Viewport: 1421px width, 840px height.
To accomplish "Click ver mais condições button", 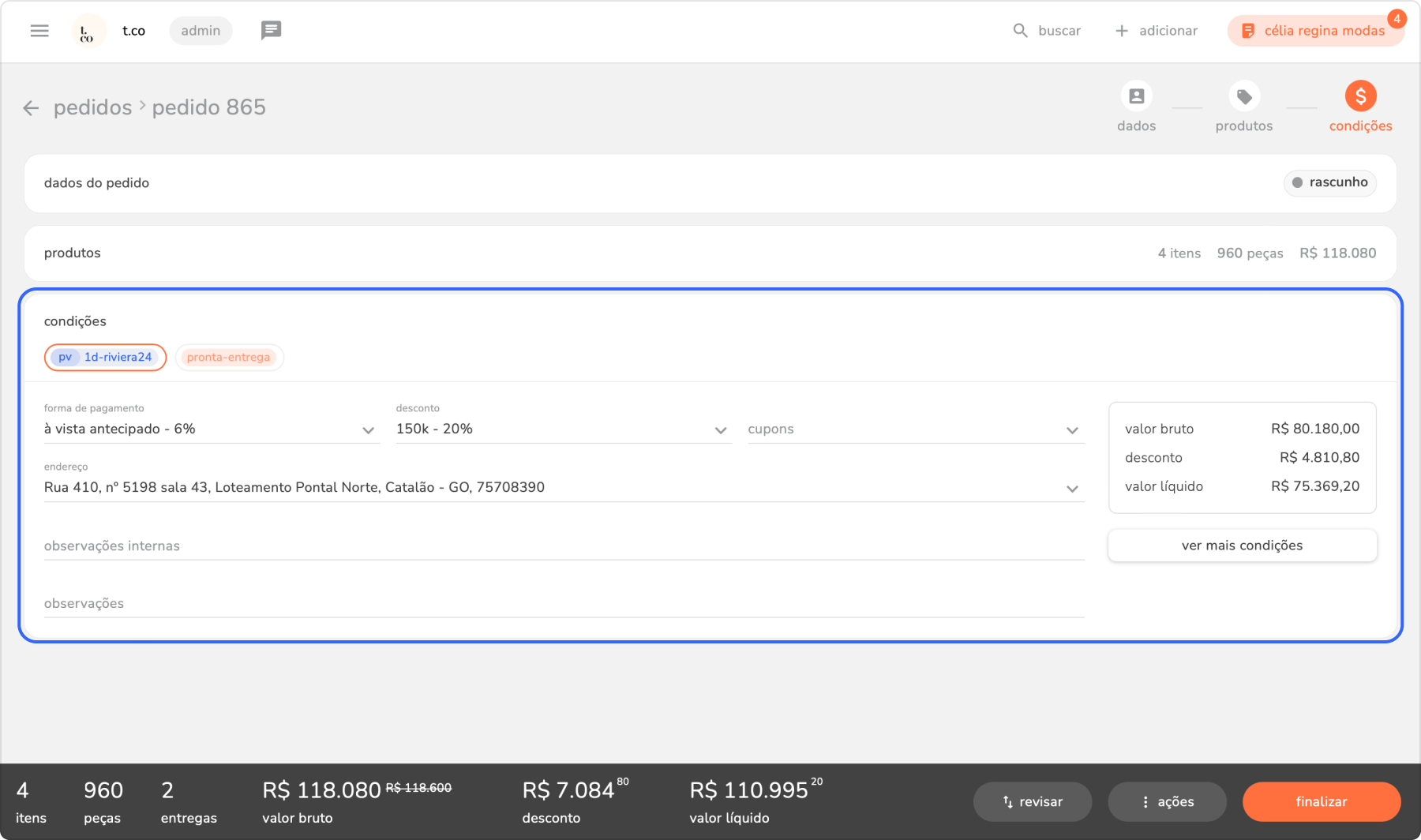I will tap(1242, 546).
